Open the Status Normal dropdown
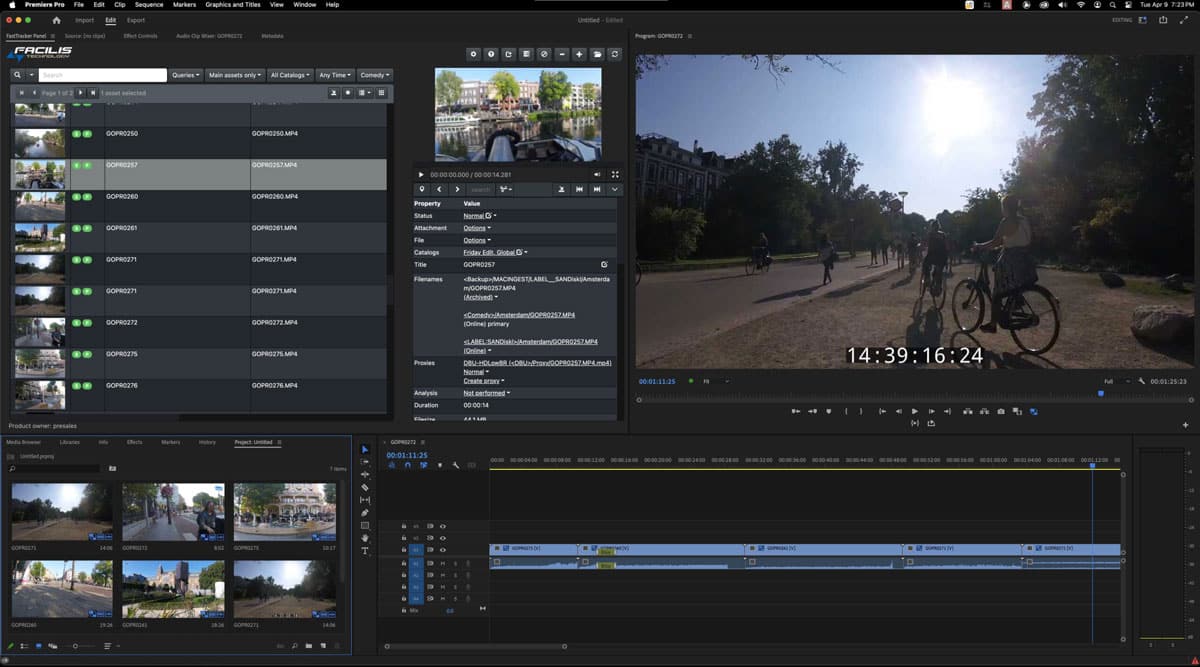1200x667 pixels. pos(480,216)
